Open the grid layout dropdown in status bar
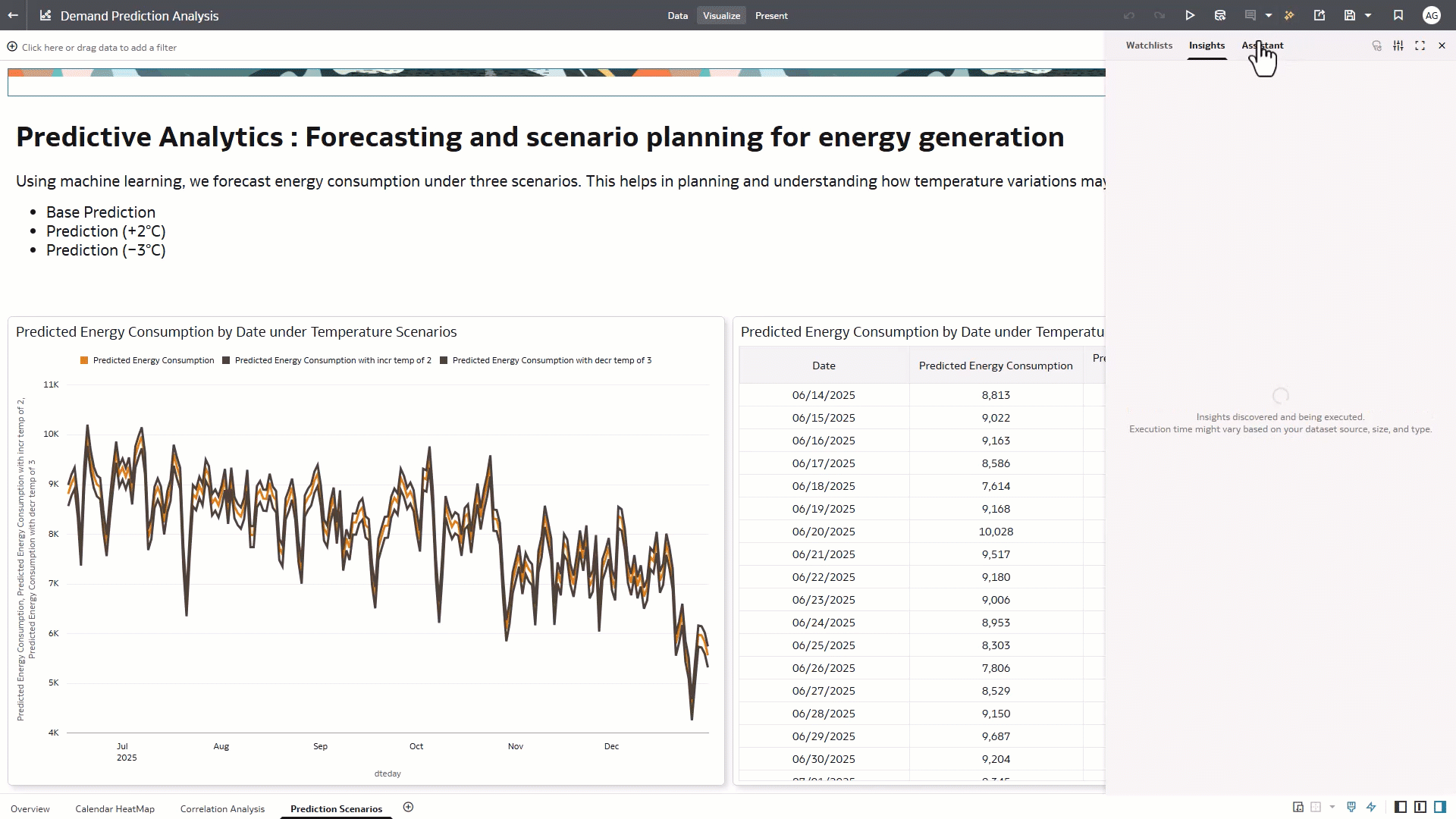Image resolution: width=1456 pixels, height=819 pixels. coord(1332,808)
